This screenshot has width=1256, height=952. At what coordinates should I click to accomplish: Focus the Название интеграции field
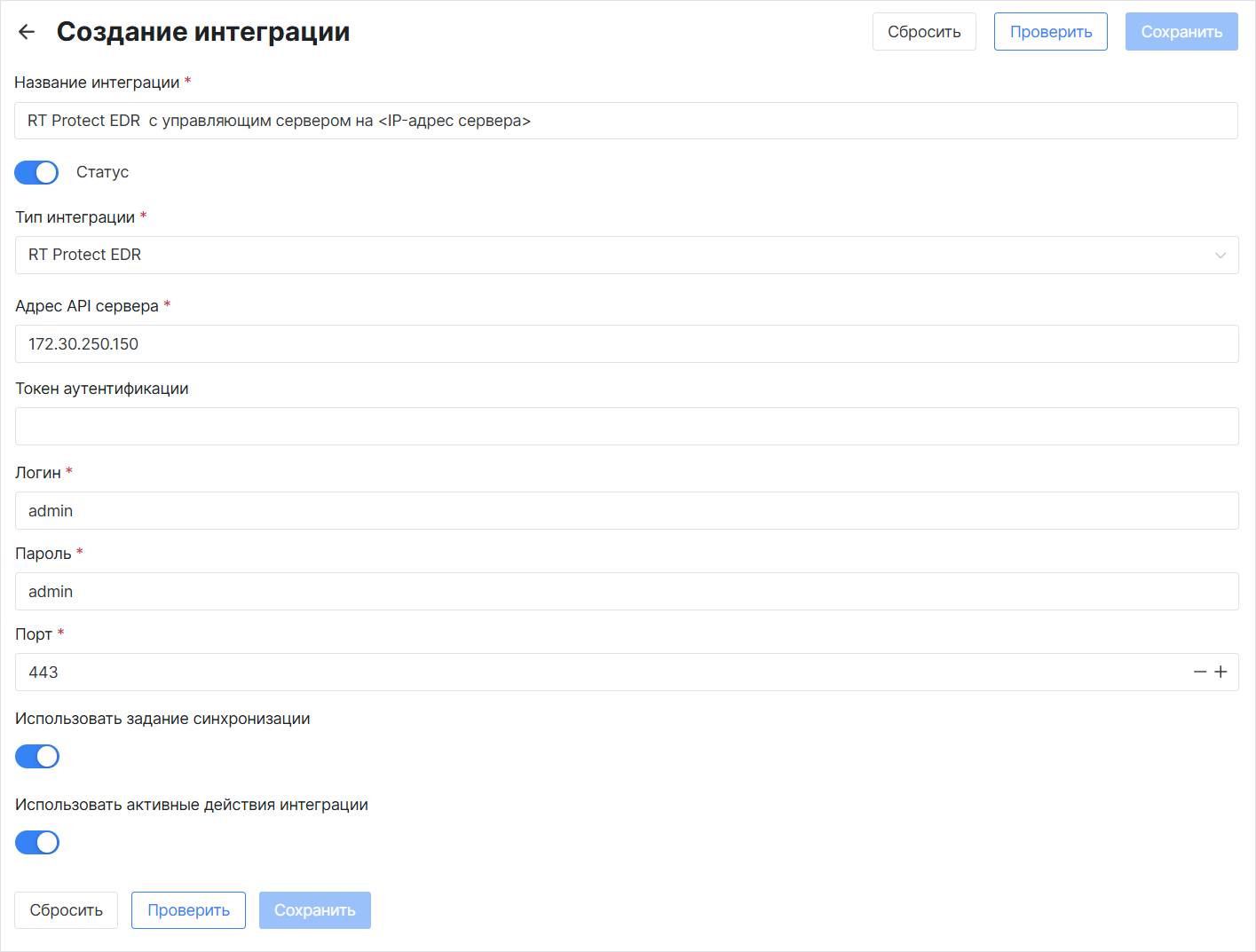[626, 121]
